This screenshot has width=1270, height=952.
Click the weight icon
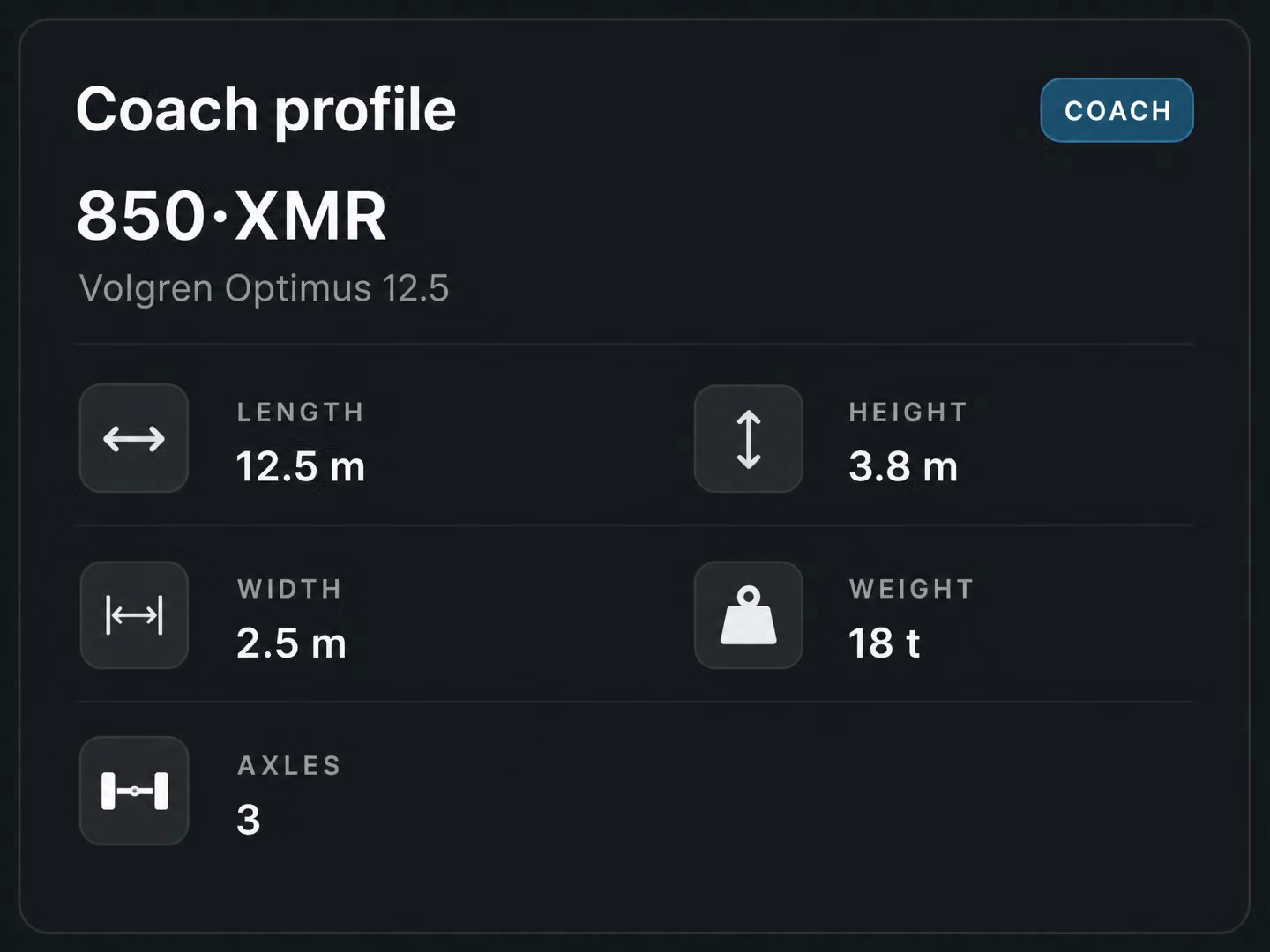click(749, 614)
